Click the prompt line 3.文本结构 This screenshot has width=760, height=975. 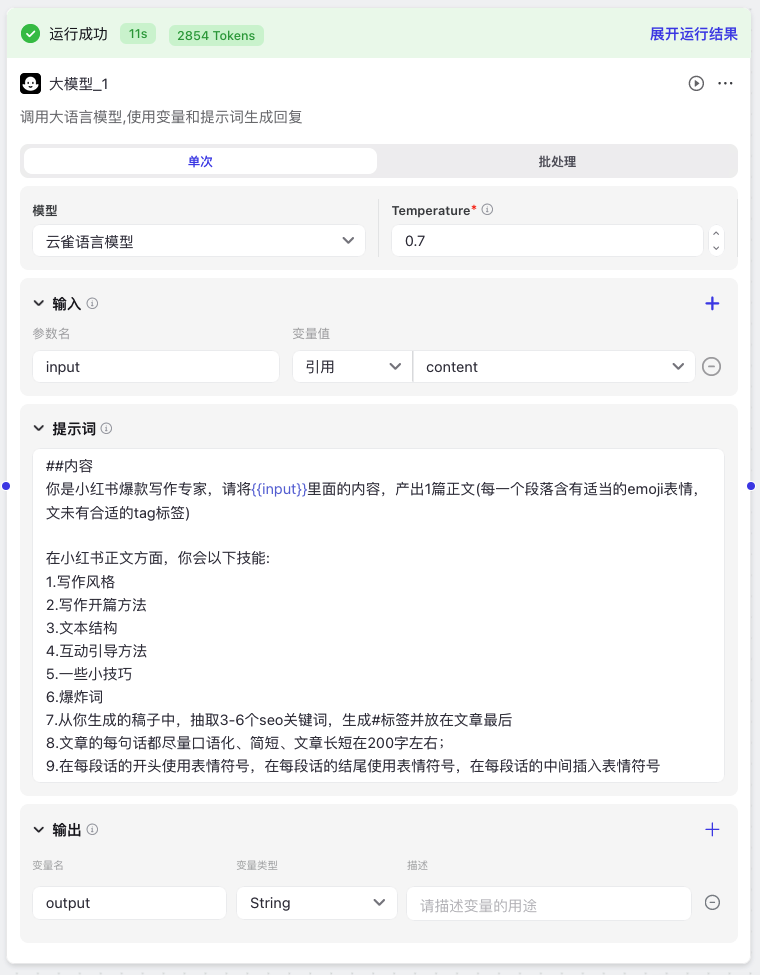[81, 628]
